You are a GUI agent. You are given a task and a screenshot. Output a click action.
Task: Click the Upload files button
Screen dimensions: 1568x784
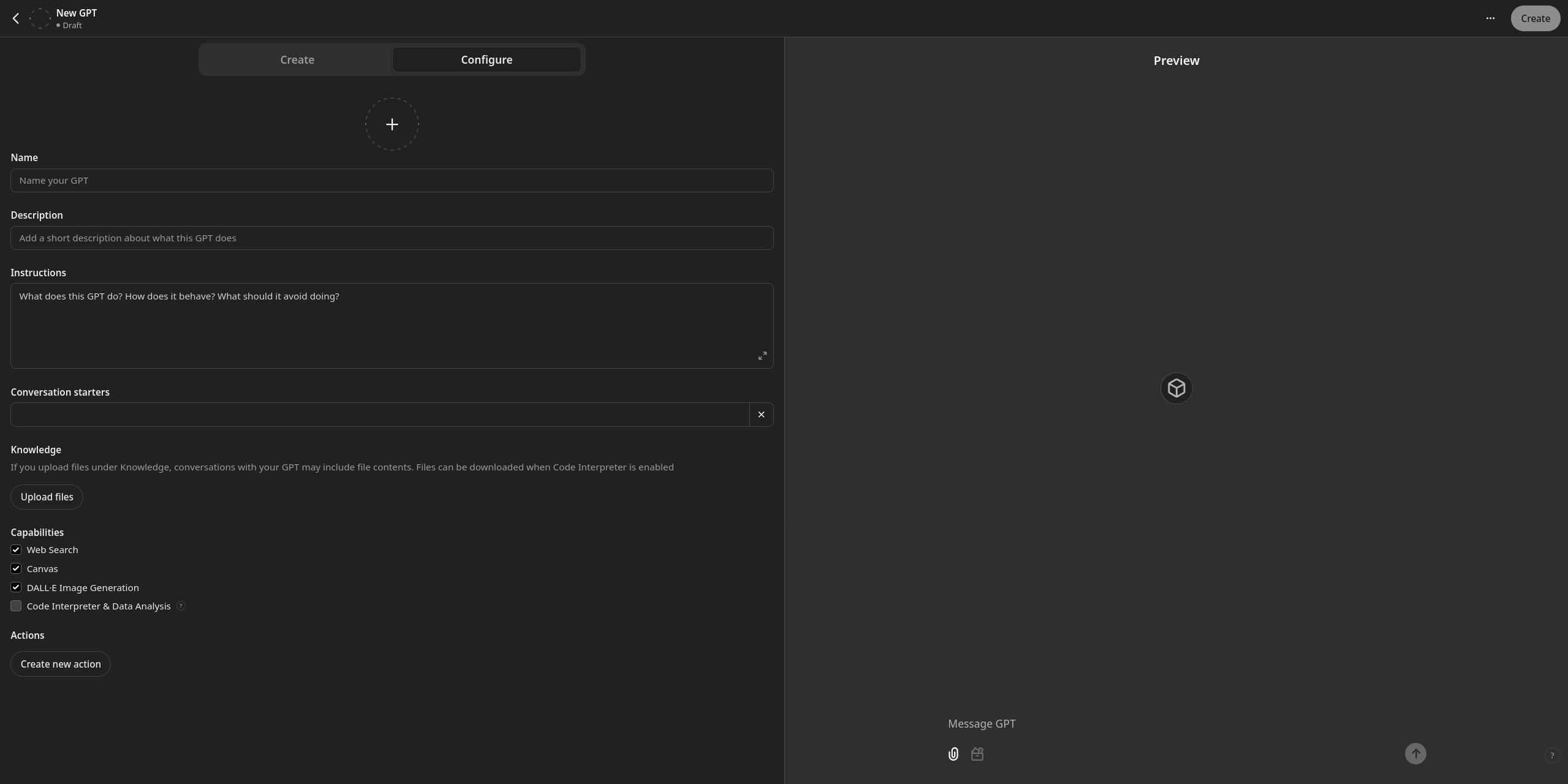click(47, 497)
